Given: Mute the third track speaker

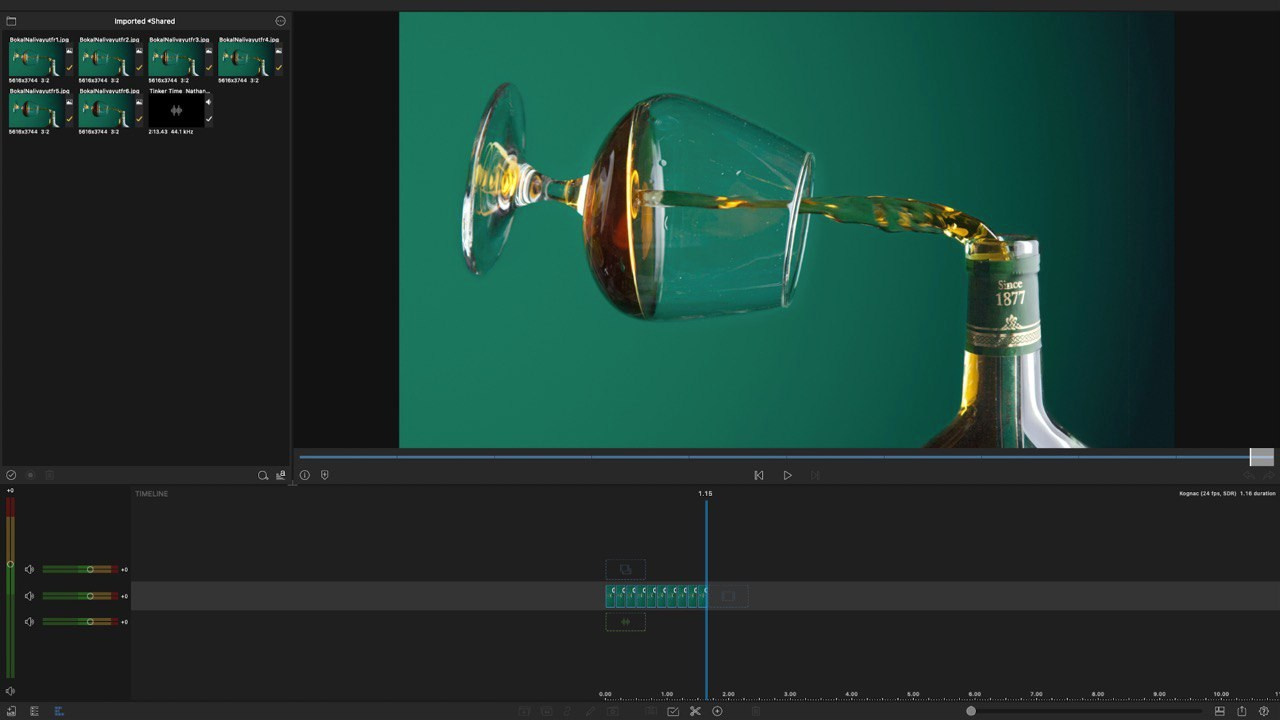Looking at the screenshot, I should tap(30, 622).
